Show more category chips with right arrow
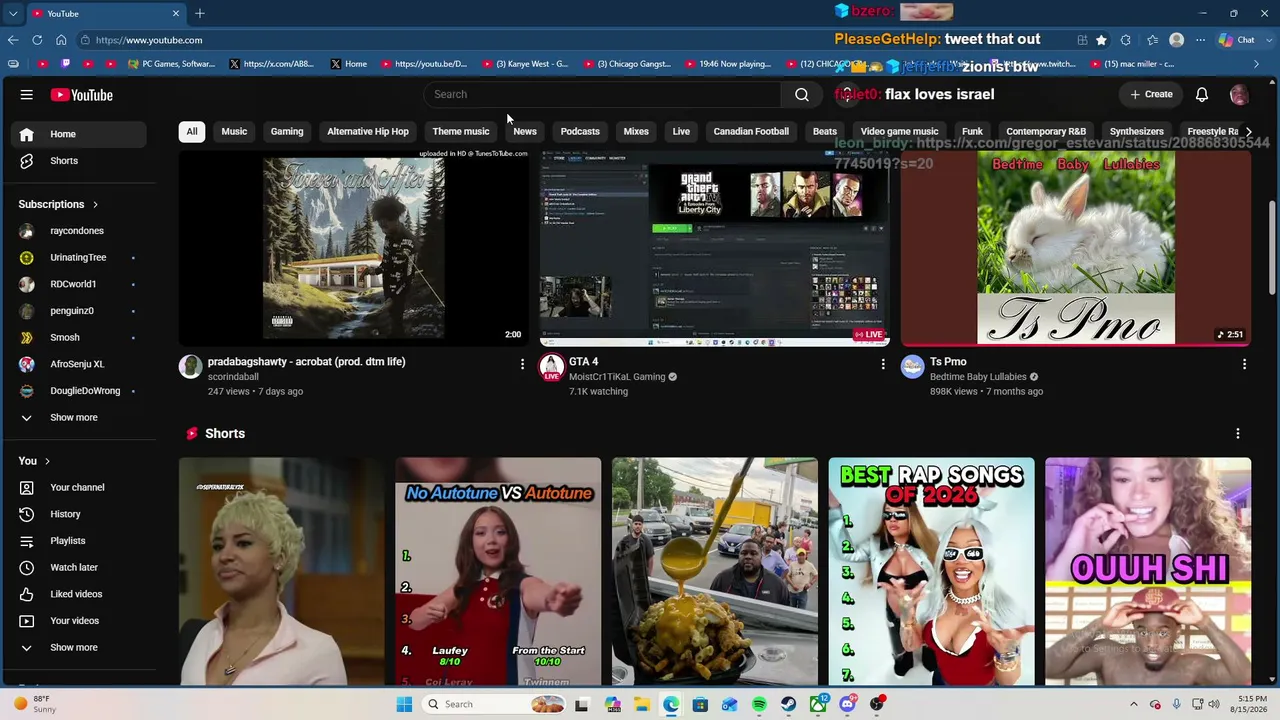The height and width of the screenshot is (720, 1280). pyautogui.click(x=1248, y=131)
